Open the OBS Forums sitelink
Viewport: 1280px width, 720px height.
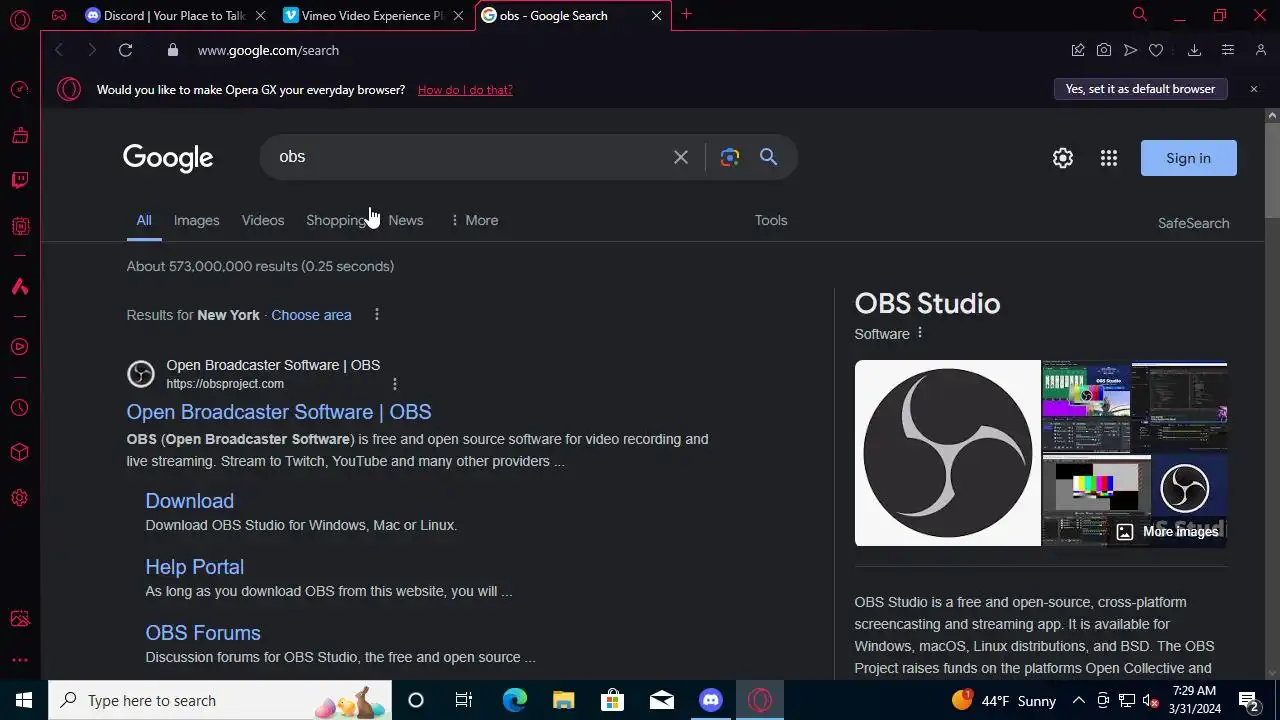[203, 633]
